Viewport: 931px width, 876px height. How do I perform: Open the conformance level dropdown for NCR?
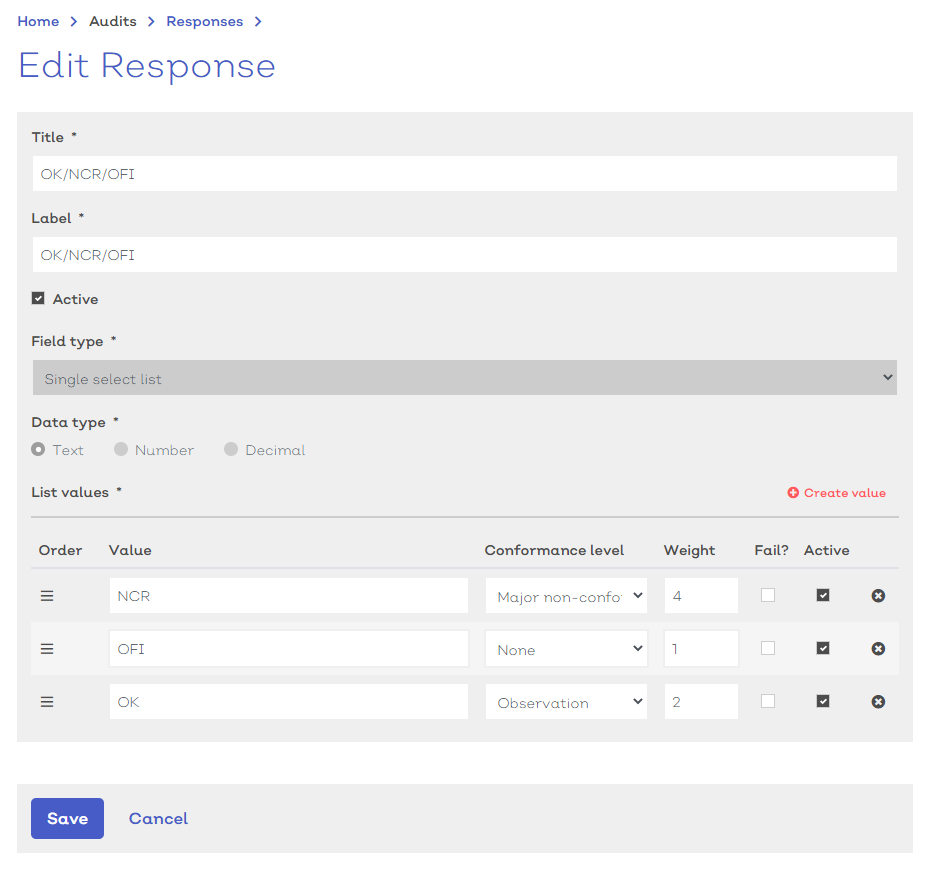click(566, 596)
